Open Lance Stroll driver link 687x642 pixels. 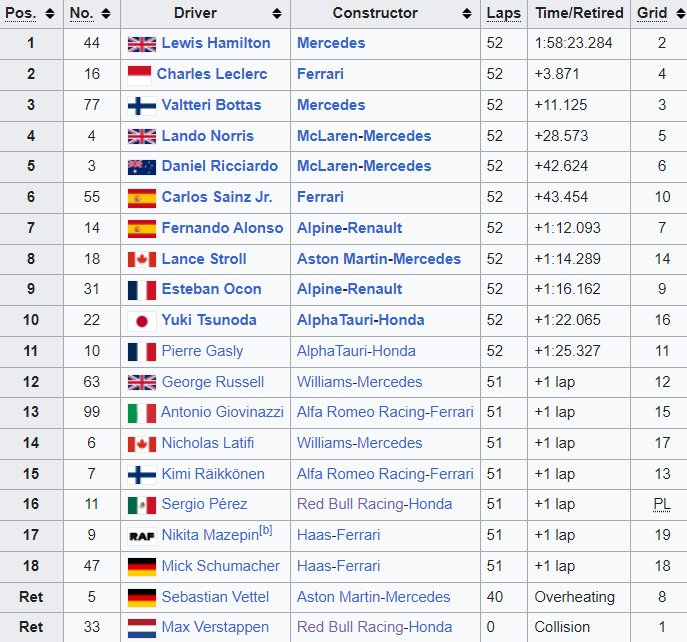[204, 259]
